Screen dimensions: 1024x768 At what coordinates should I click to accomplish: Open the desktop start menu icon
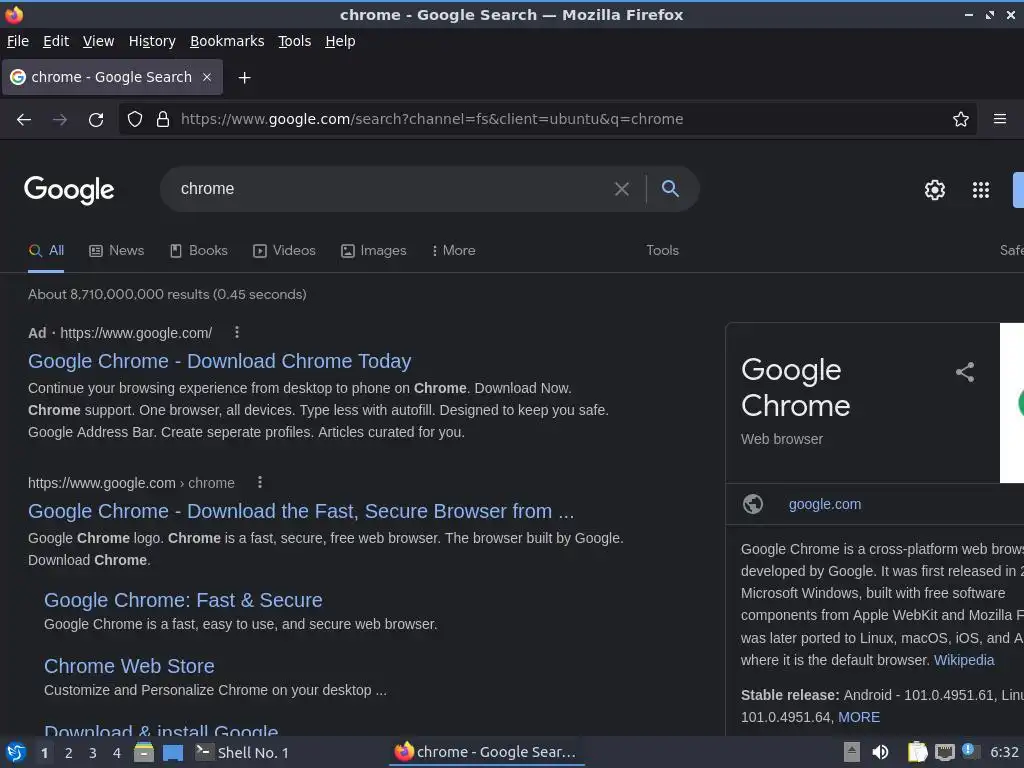16,752
